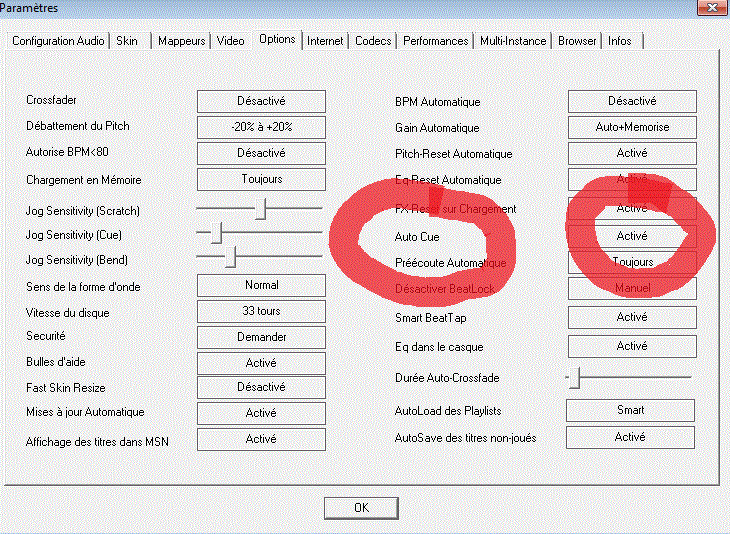Switch to the Infos tab

pos(619,41)
